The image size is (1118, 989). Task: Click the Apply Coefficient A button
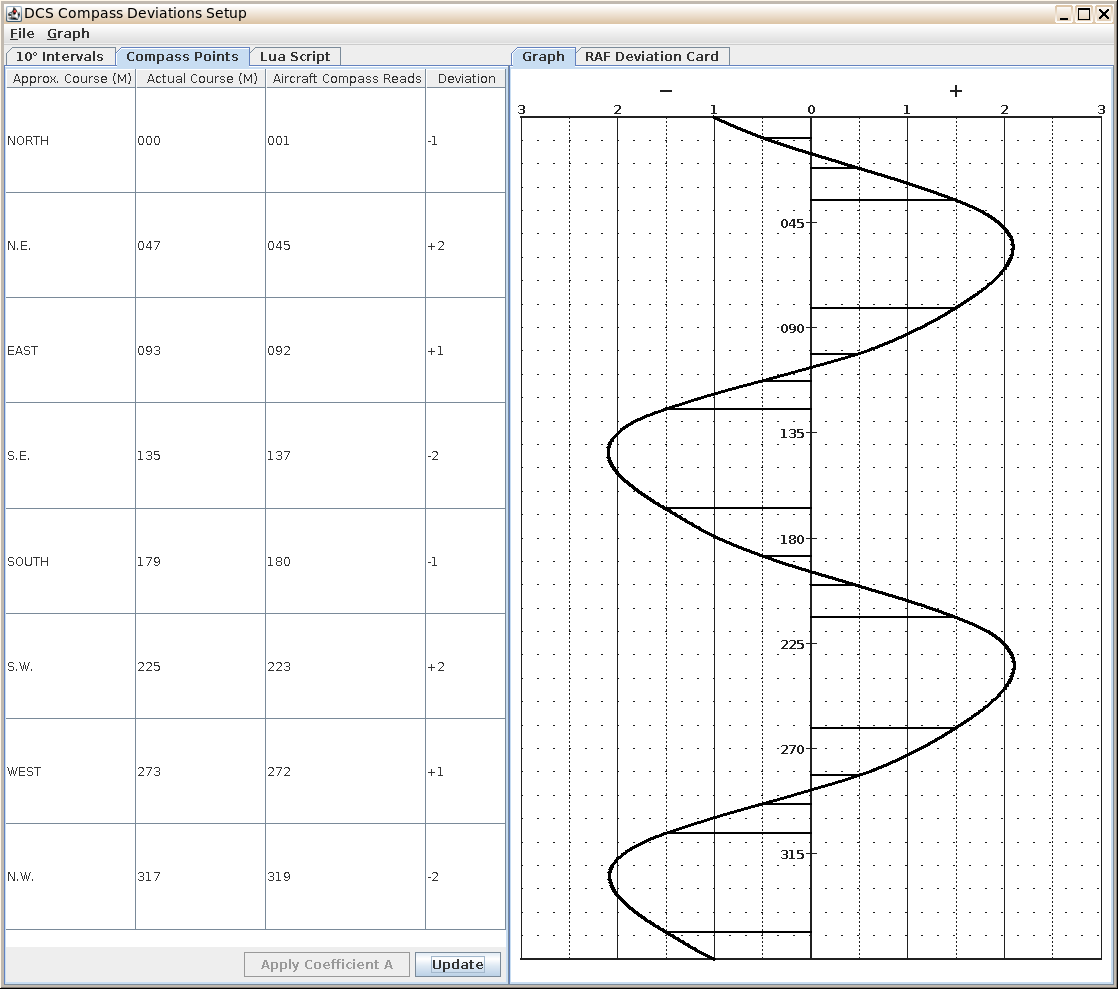327,964
